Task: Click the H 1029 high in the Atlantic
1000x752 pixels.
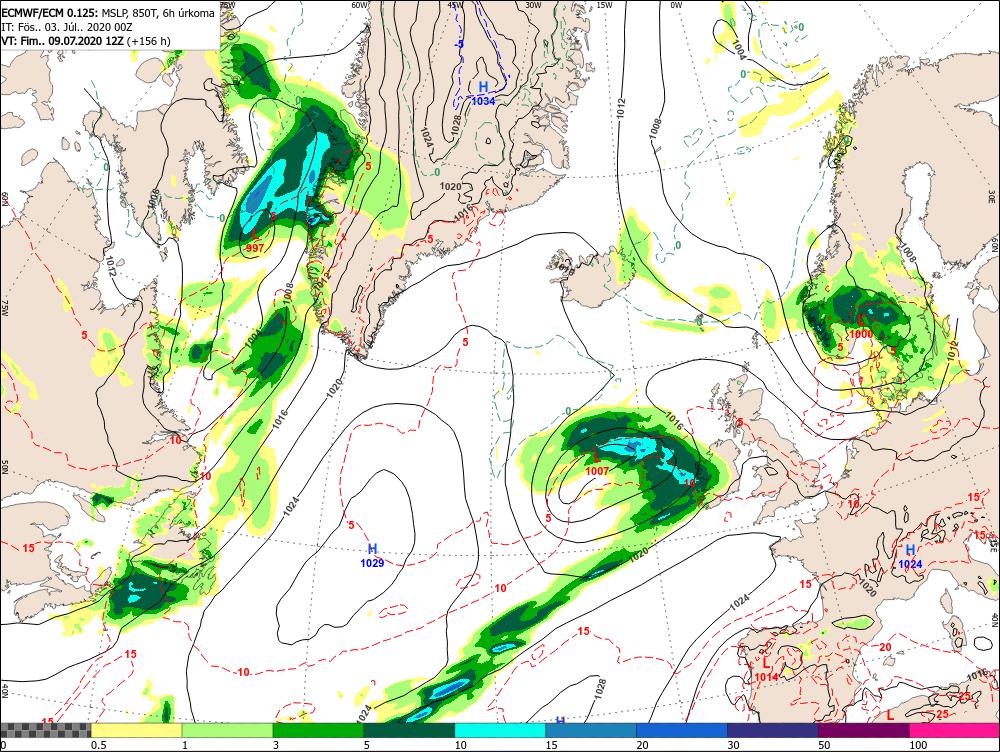Action: pos(372,556)
